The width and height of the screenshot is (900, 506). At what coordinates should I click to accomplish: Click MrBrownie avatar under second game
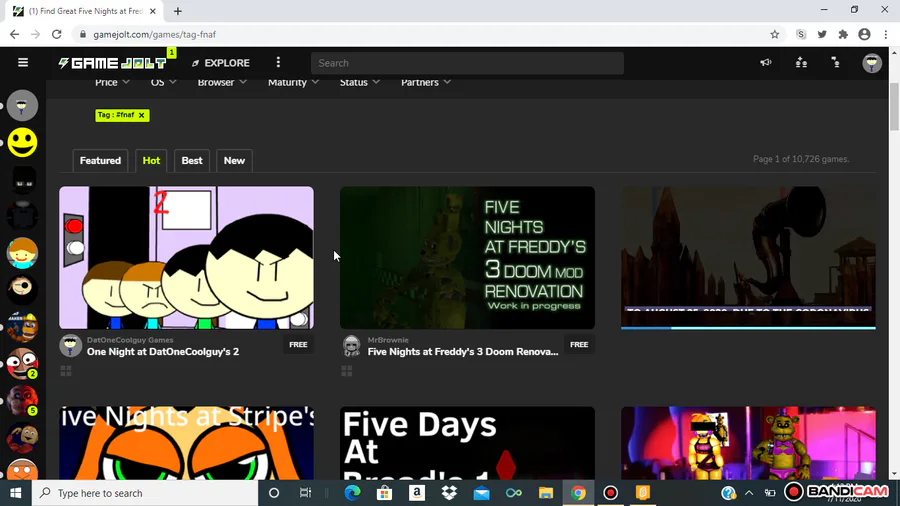coord(351,346)
